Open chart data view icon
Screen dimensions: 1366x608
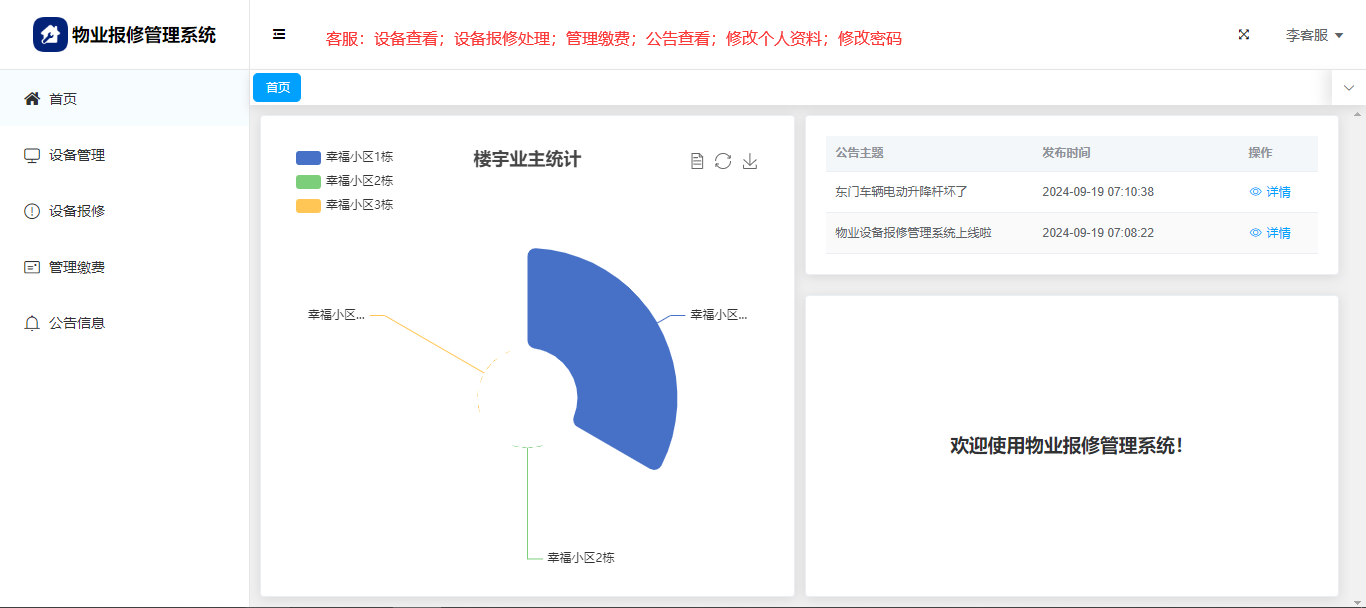(697, 161)
